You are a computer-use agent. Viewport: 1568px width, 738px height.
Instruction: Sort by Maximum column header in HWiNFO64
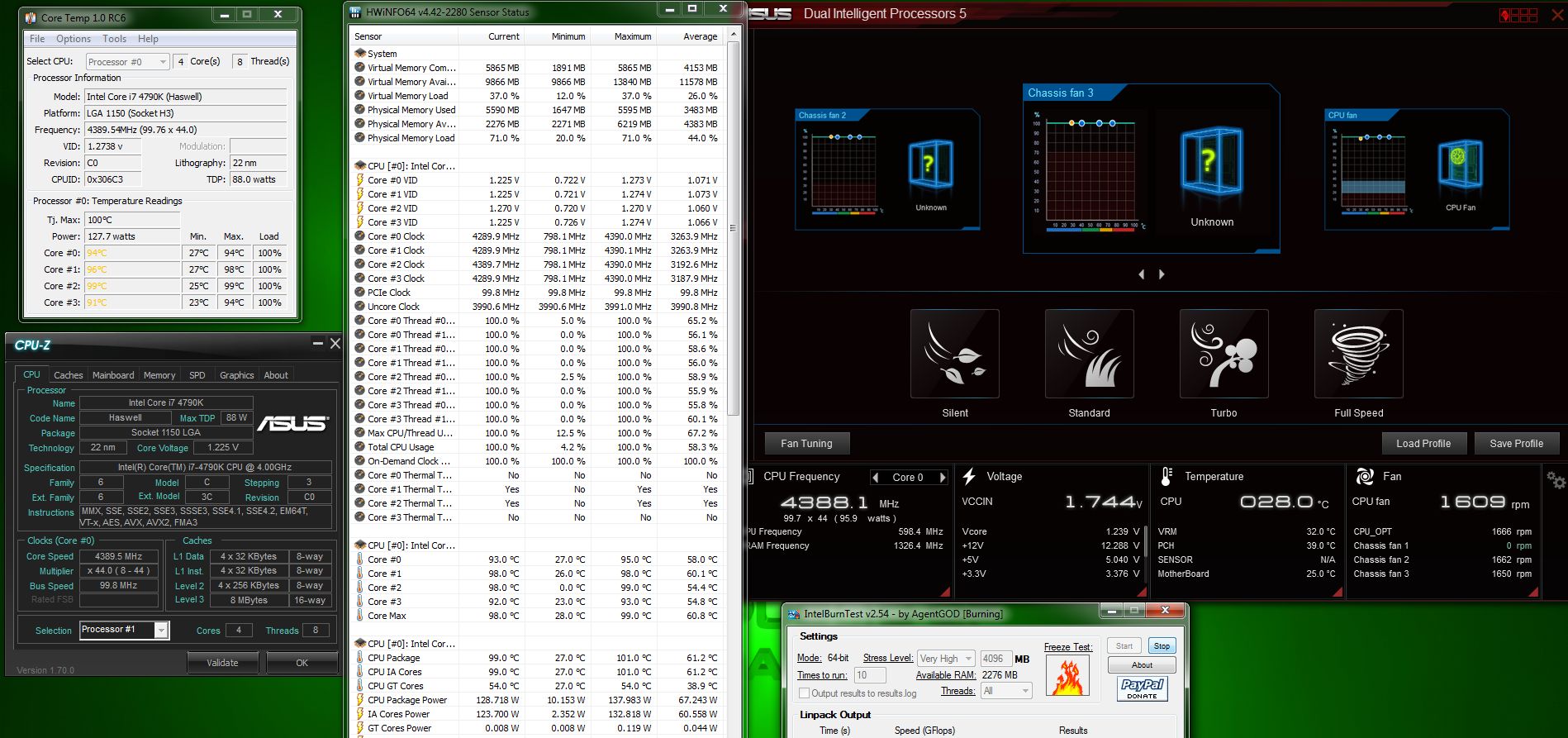coord(625,36)
